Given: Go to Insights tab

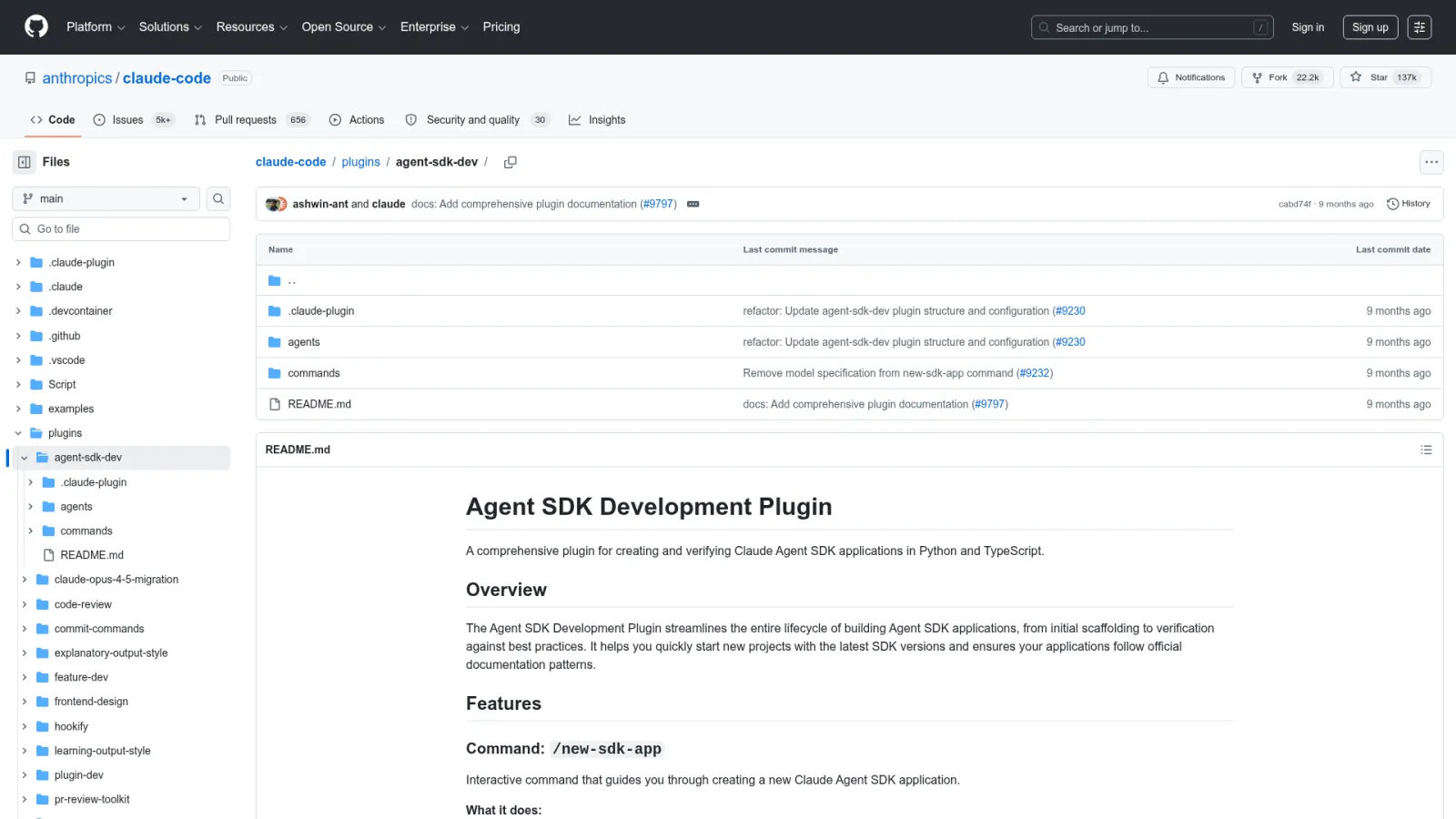Looking at the screenshot, I should click(x=597, y=120).
